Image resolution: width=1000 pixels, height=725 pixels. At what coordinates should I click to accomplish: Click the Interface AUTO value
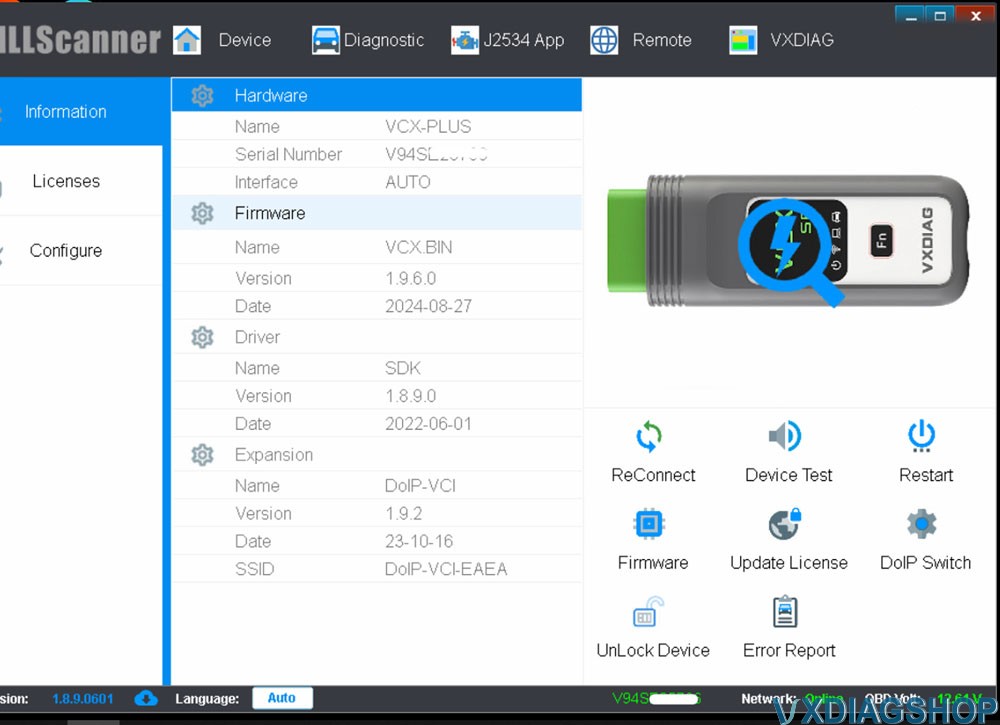[408, 182]
